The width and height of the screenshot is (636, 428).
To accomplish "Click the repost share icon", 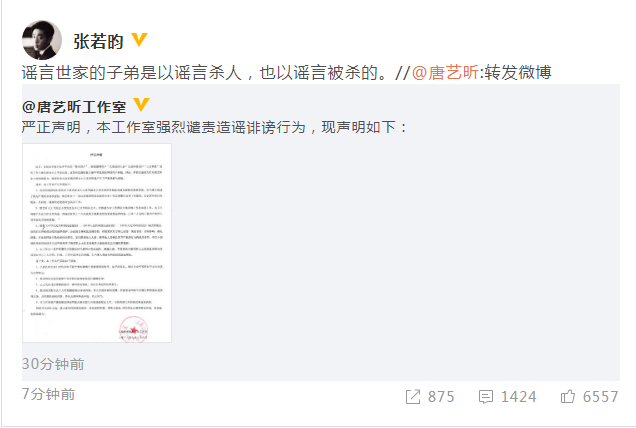I will coord(413,396).
